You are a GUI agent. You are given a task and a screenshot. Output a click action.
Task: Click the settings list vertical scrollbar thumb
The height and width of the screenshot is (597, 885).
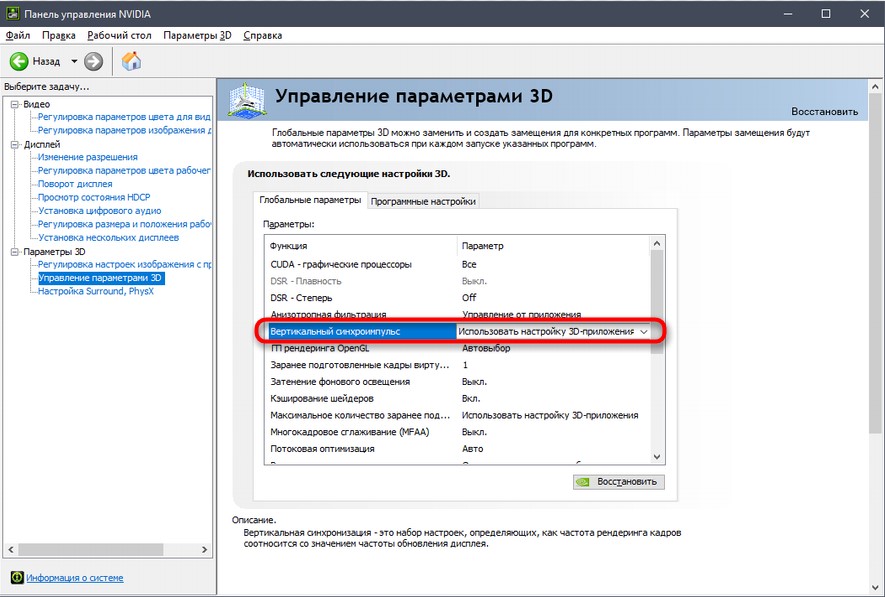(x=656, y=301)
